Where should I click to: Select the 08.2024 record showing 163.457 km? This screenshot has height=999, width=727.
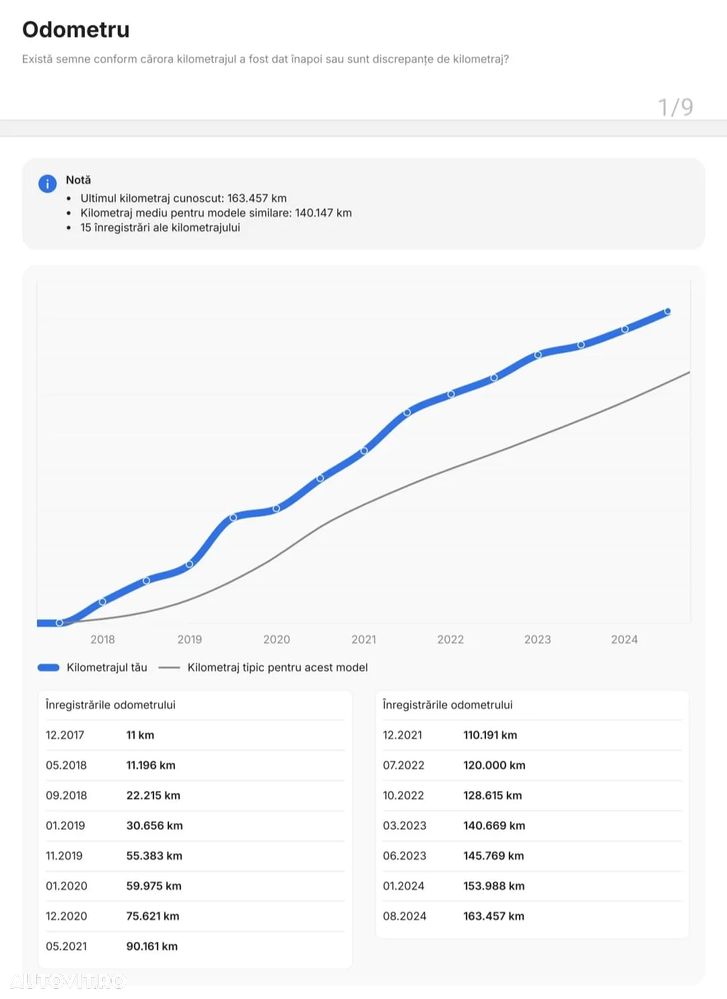pyautogui.click(x=532, y=916)
